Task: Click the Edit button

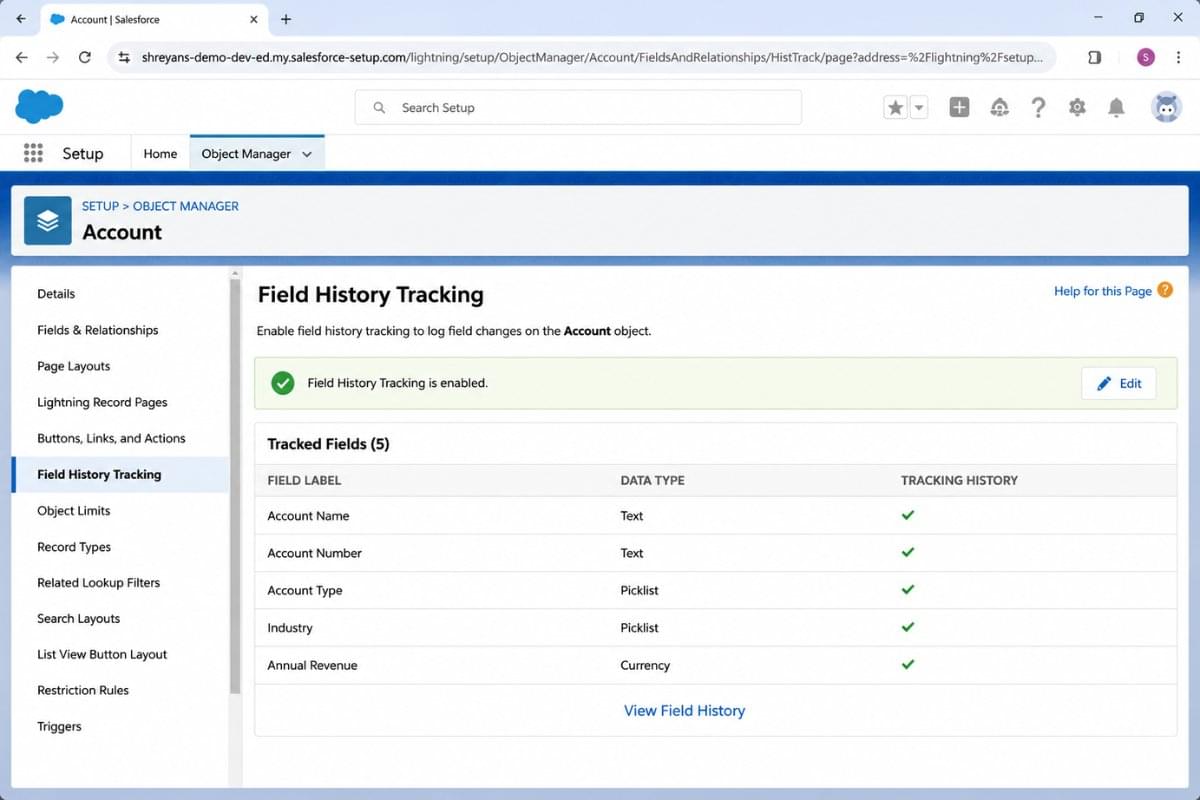Action: tap(1119, 383)
